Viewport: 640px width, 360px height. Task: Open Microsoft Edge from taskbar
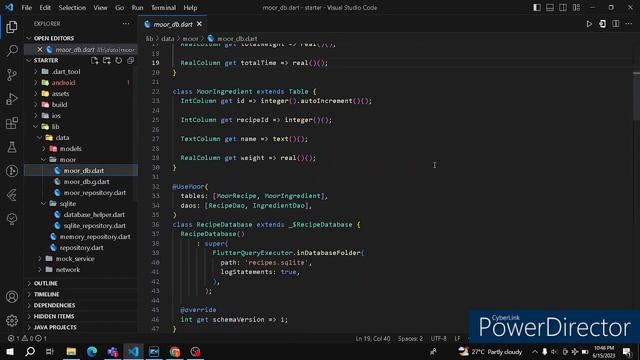pyautogui.click(x=92, y=351)
